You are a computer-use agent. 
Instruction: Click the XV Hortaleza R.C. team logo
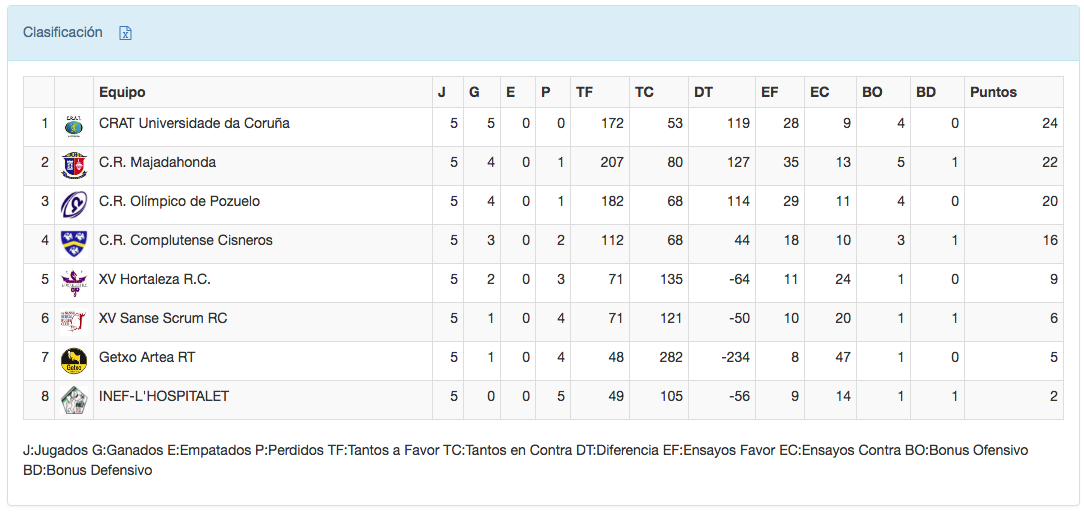click(73, 281)
